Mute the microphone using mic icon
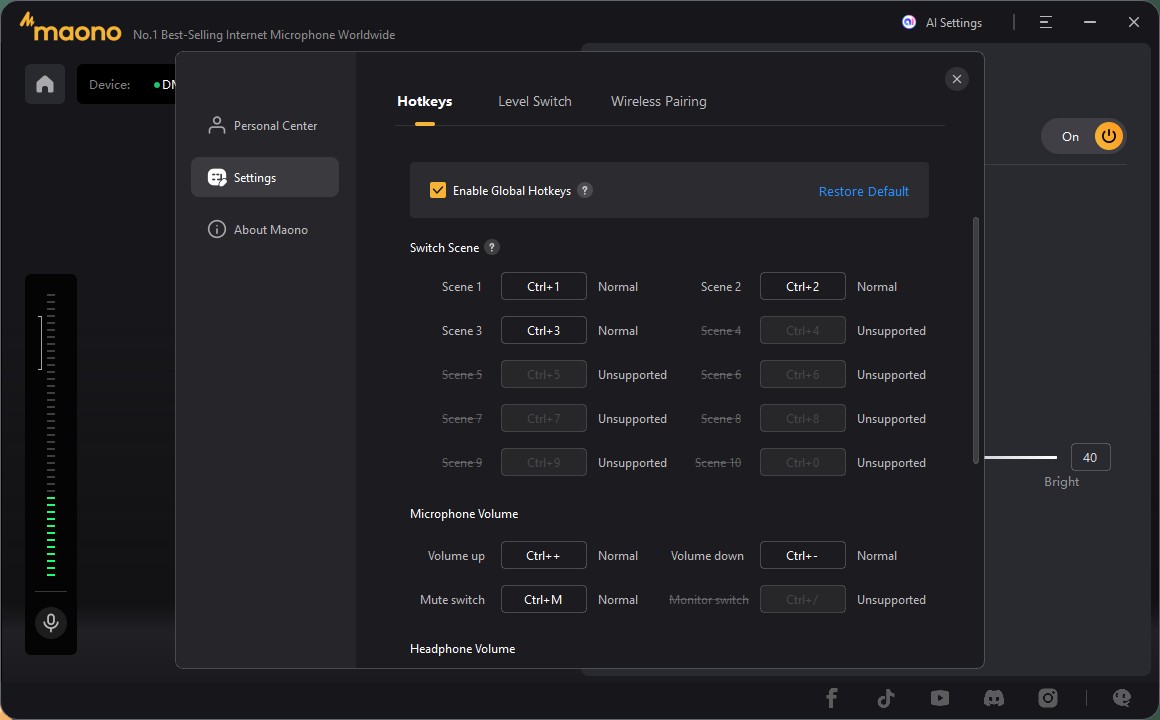1160x720 pixels. pyautogui.click(x=51, y=623)
